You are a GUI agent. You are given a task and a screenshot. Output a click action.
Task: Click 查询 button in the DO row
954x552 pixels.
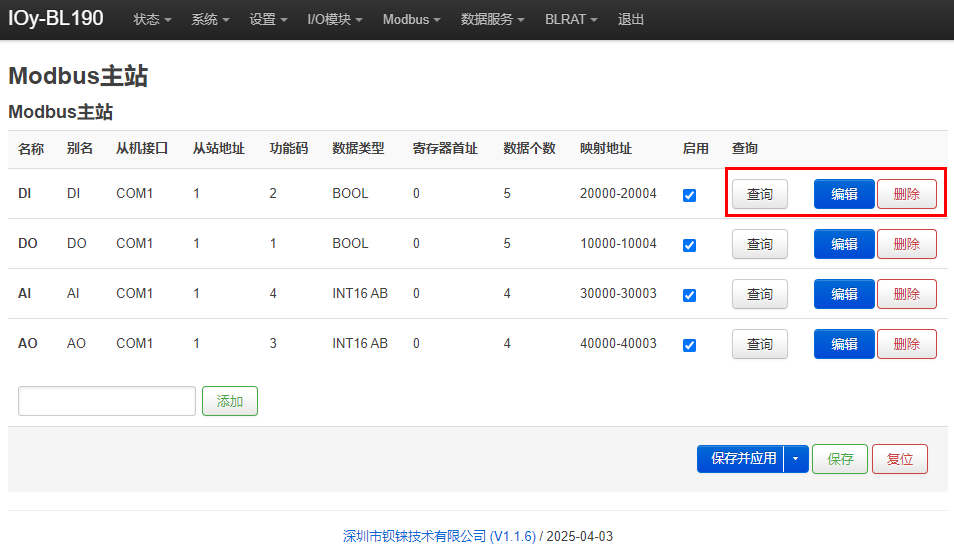point(759,244)
